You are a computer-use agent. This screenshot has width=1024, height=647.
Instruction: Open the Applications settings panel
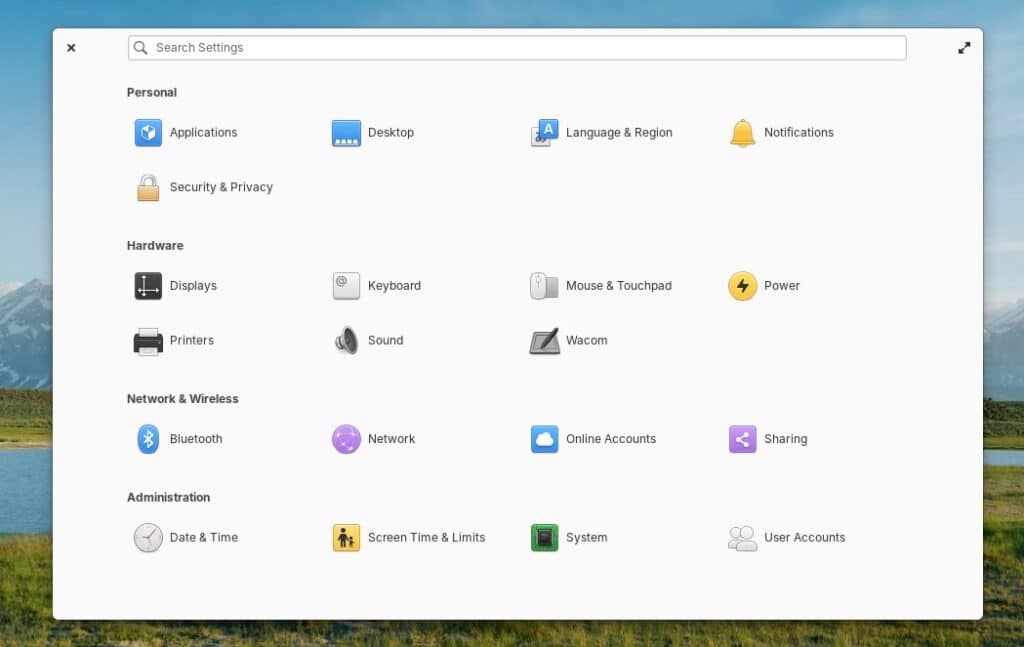(186, 132)
